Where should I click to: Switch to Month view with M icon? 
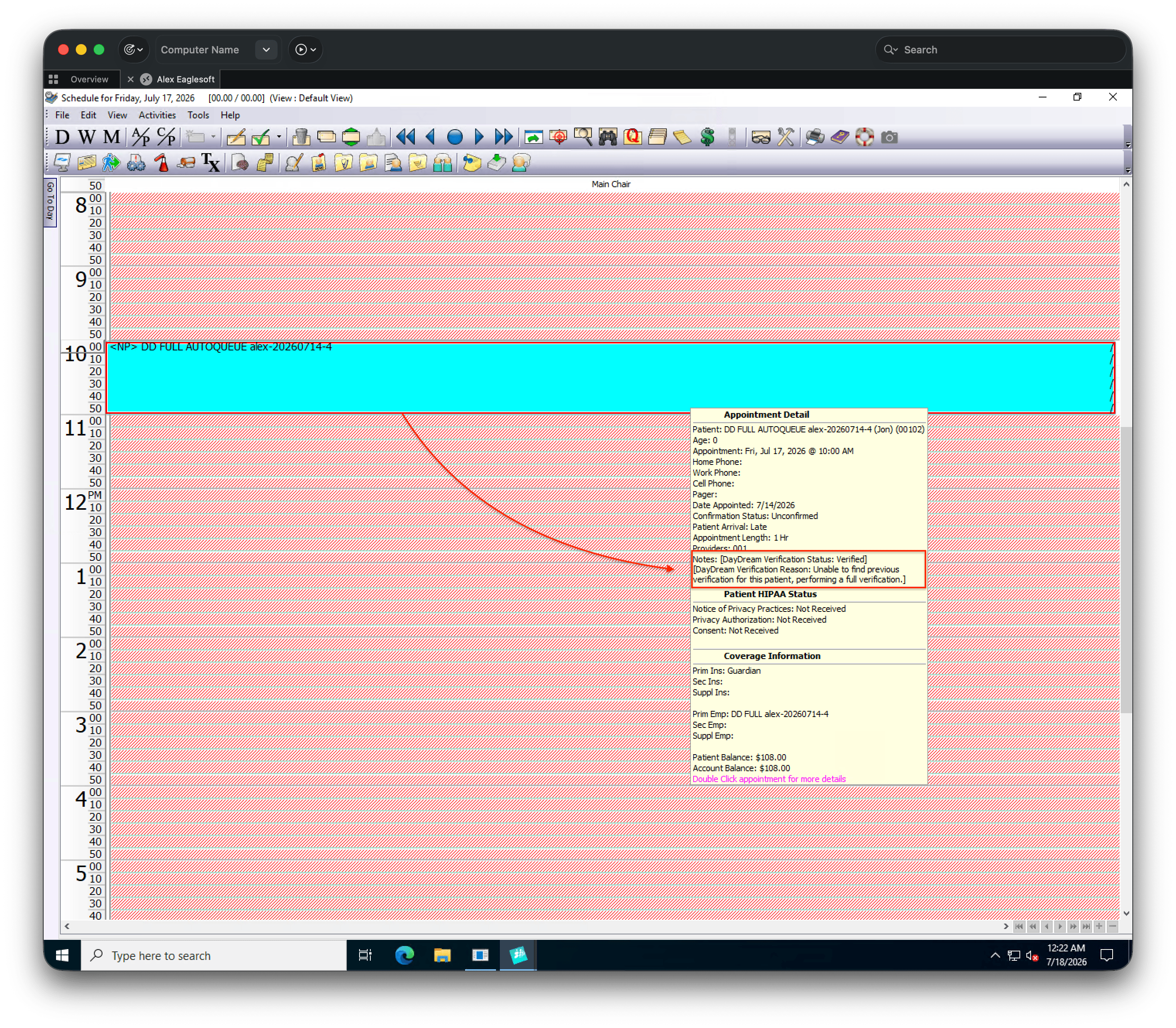(111, 137)
